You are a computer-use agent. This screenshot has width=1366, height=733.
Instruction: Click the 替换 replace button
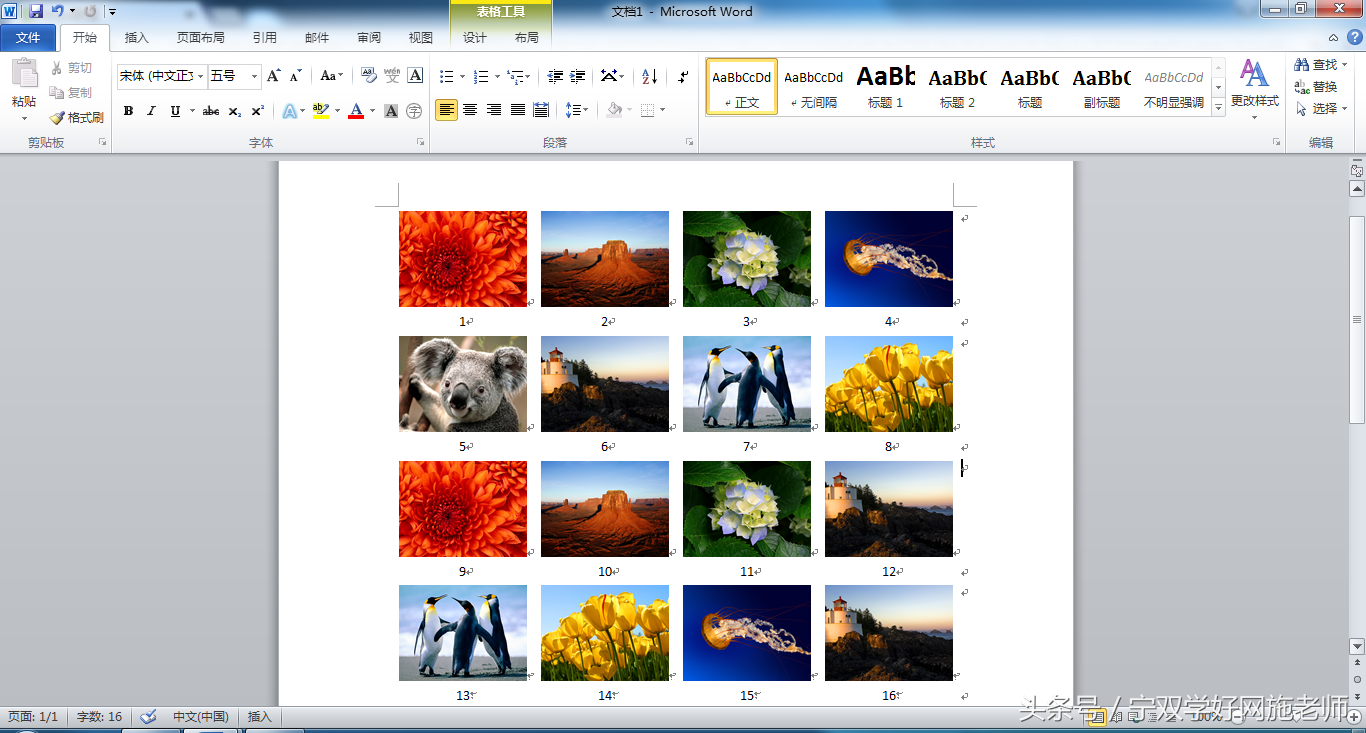(x=1316, y=86)
